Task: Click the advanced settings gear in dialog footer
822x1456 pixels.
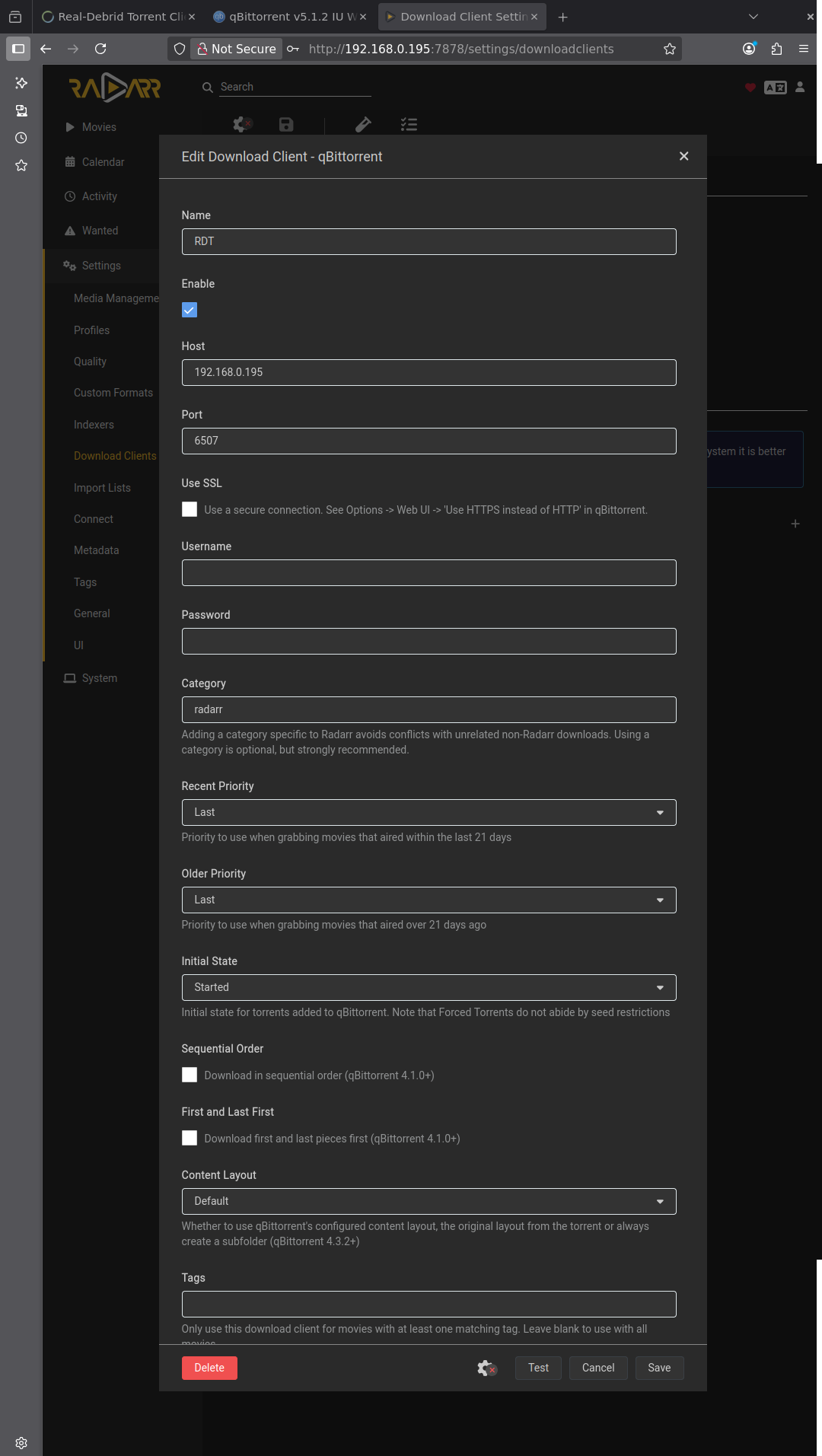Action: 487,1368
